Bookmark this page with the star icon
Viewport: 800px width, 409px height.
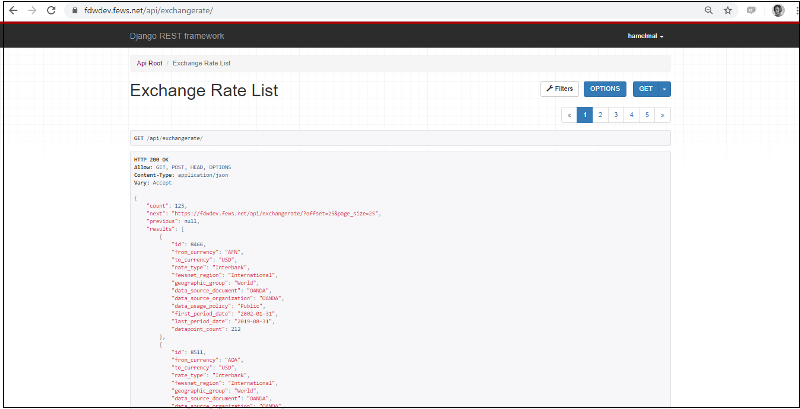728,10
